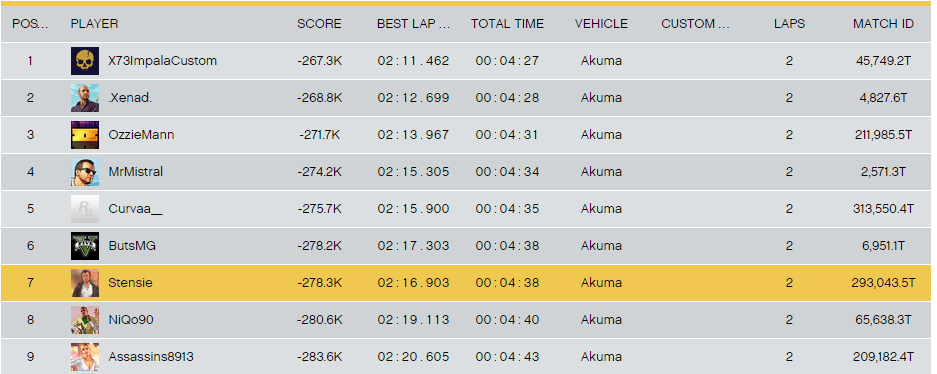The image size is (937, 374).
Task: Select the highlighted Stensie row
Action: click(x=466, y=283)
